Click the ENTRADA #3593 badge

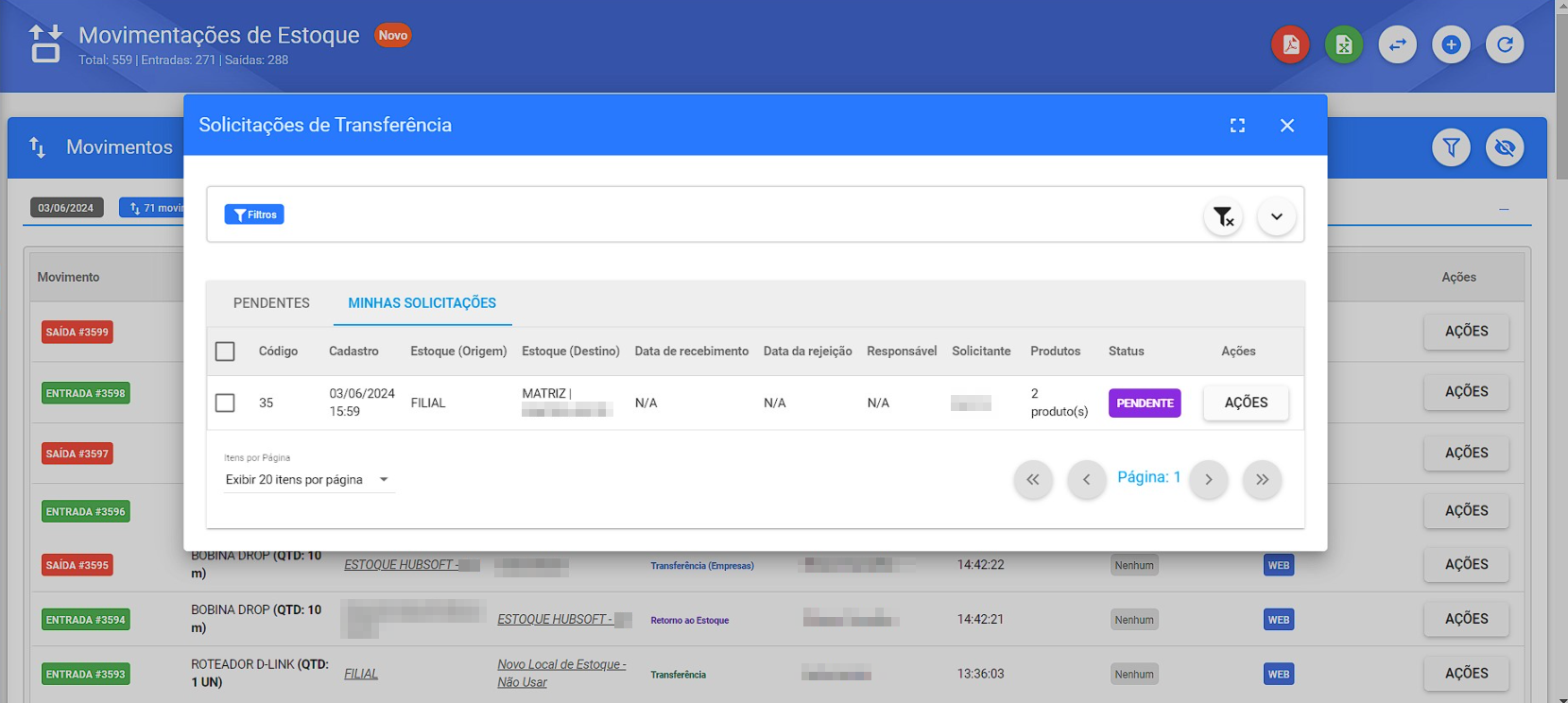[85, 675]
